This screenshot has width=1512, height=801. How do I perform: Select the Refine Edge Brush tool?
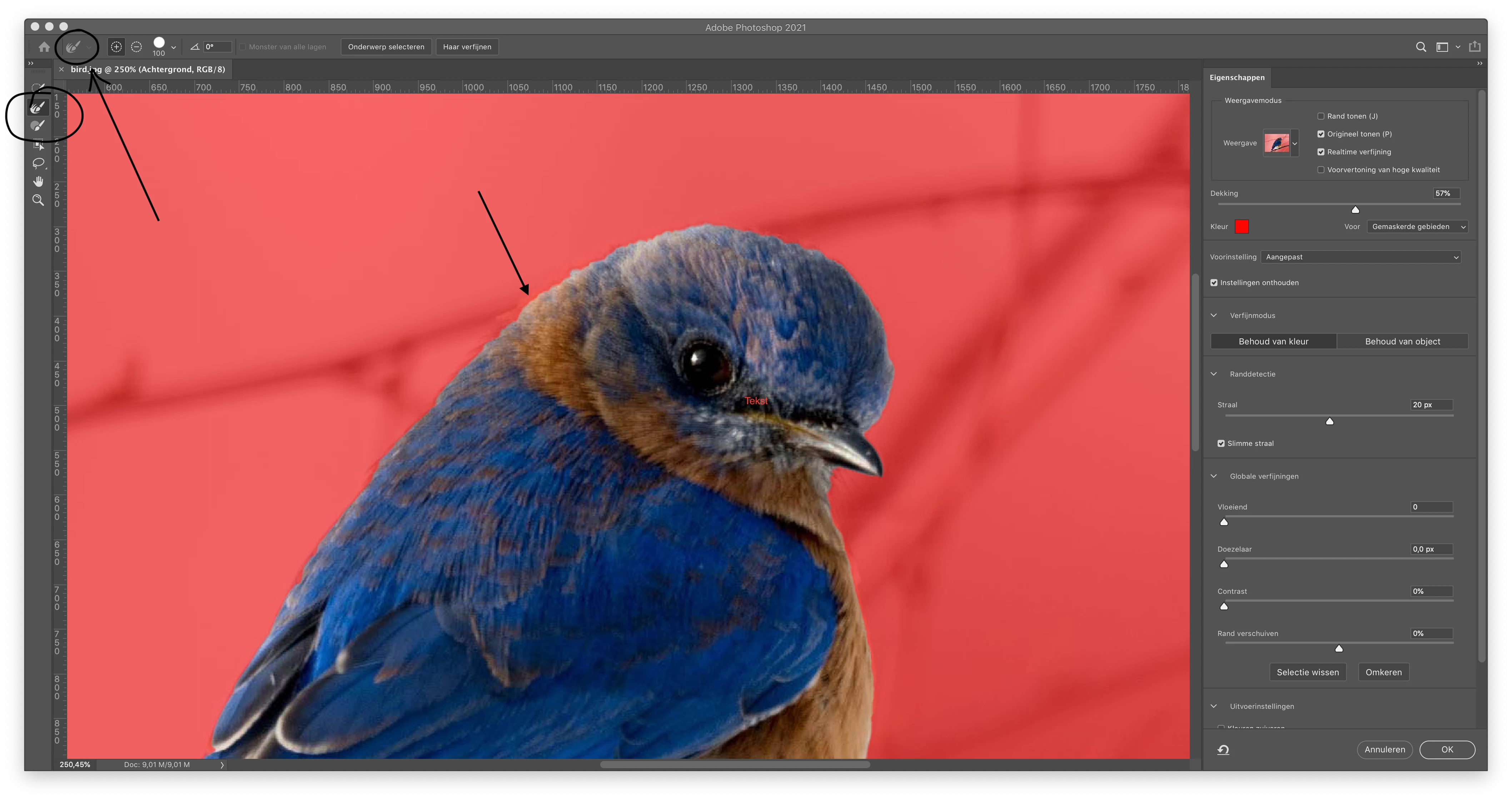coord(38,108)
